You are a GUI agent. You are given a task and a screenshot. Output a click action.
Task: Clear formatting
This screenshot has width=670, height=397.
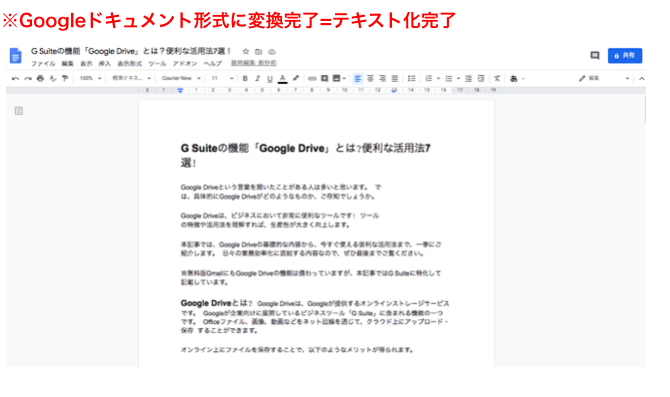tap(497, 79)
